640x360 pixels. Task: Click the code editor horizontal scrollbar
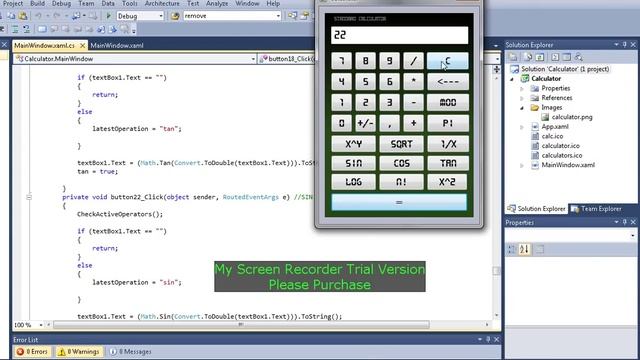(x=241, y=325)
